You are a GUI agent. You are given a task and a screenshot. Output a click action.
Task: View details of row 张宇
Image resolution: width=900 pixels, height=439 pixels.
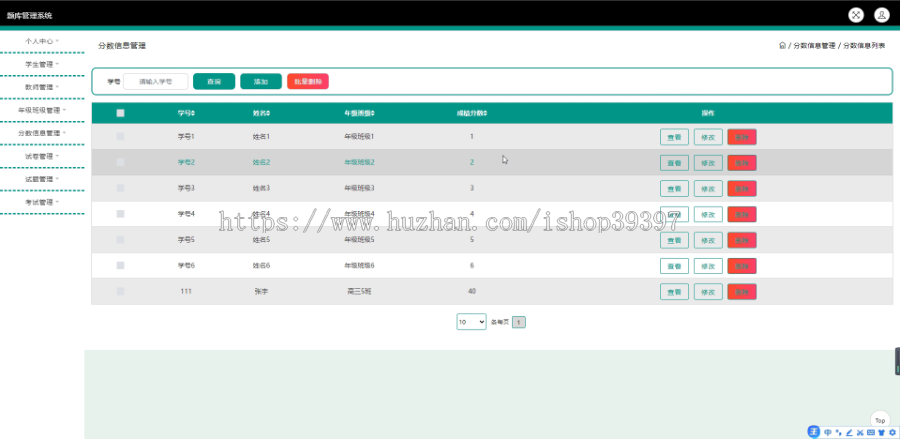pos(674,292)
